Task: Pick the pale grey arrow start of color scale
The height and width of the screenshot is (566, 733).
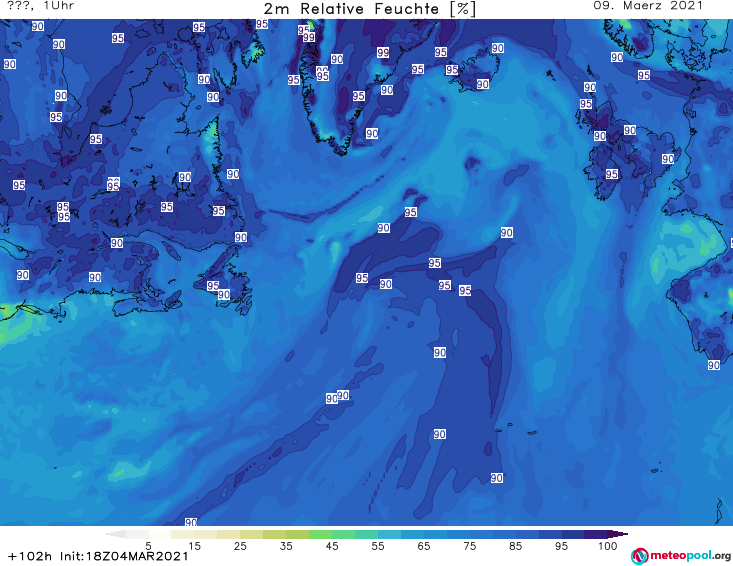Action: click(x=116, y=534)
